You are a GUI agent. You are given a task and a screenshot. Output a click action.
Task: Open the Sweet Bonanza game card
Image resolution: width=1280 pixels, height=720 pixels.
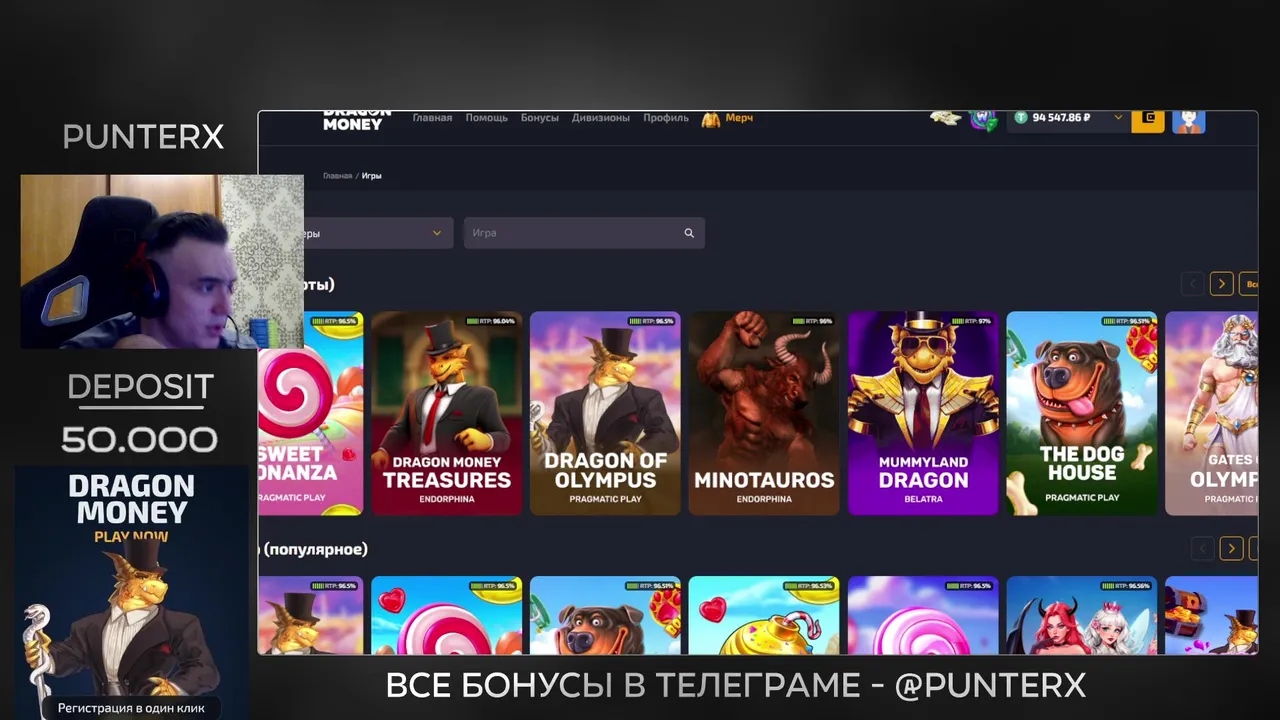pos(310,413)
